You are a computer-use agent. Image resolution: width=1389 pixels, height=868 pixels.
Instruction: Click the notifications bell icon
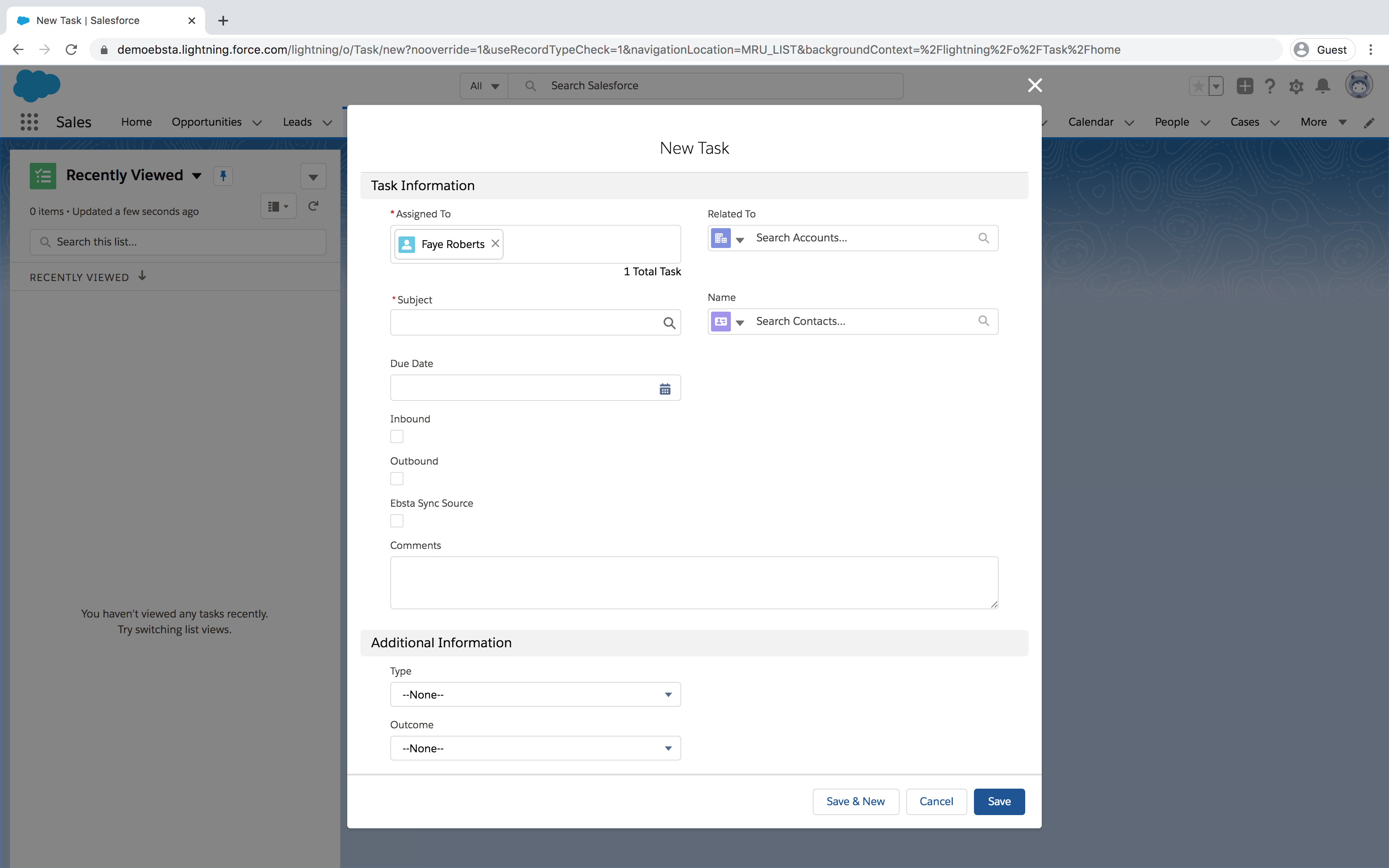[1322, 86]
